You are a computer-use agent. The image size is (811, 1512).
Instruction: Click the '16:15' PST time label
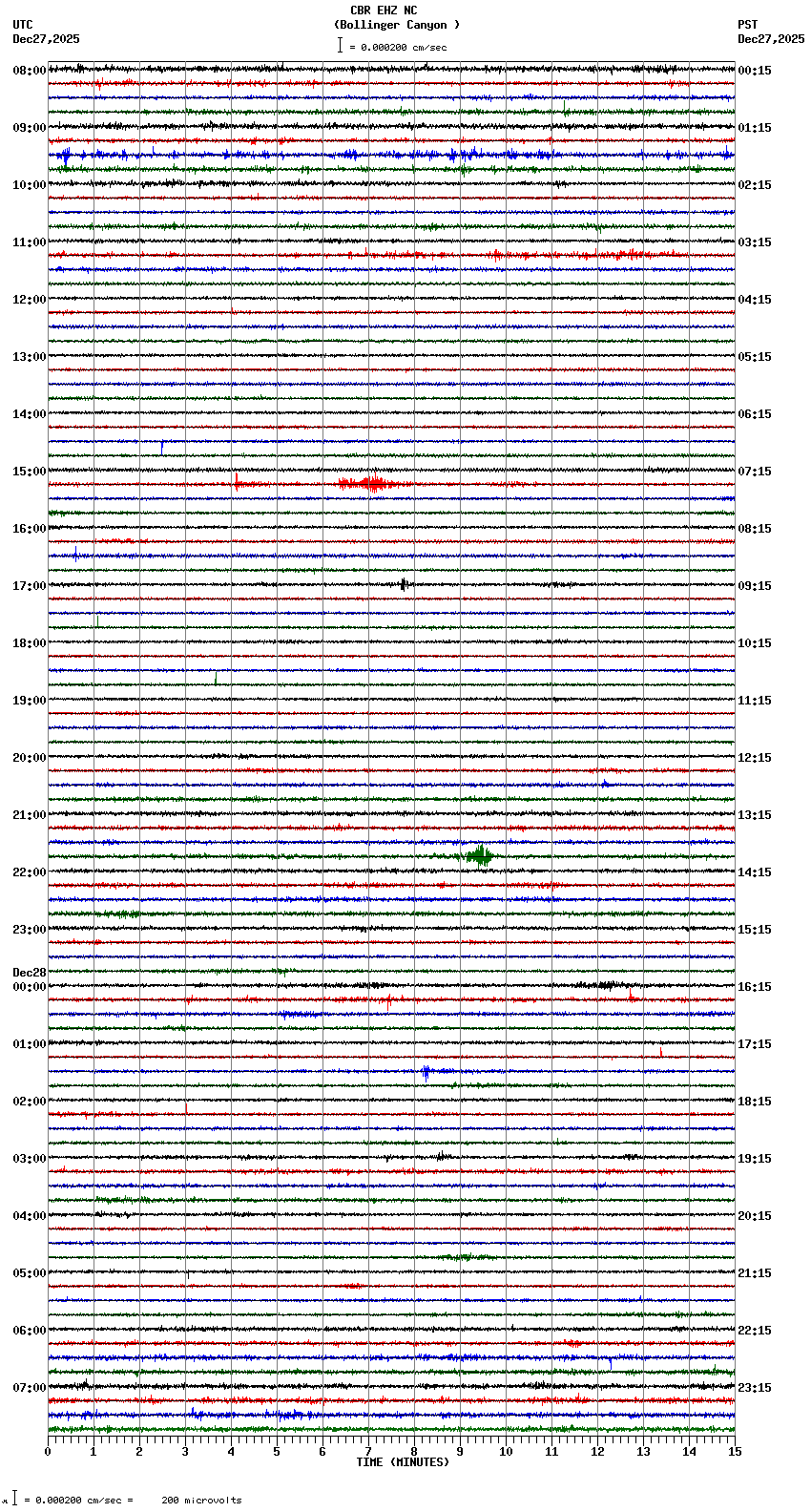tap(755, 987)
